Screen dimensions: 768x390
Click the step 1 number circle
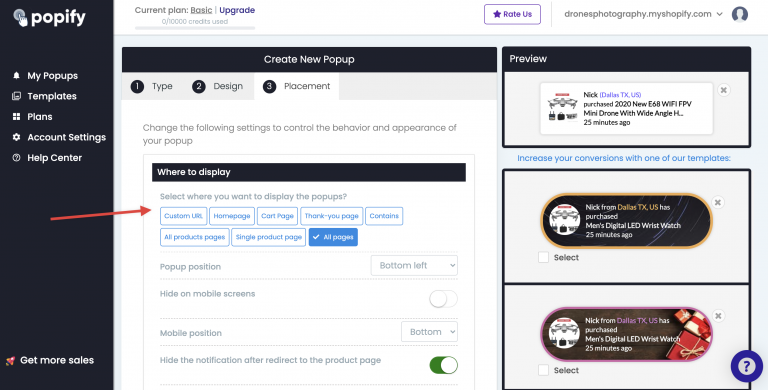pyautogui.click(x=137, y=87)
